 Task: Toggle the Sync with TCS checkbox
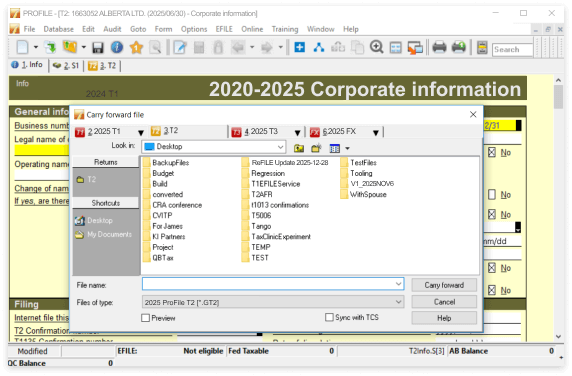coord(329,317)
